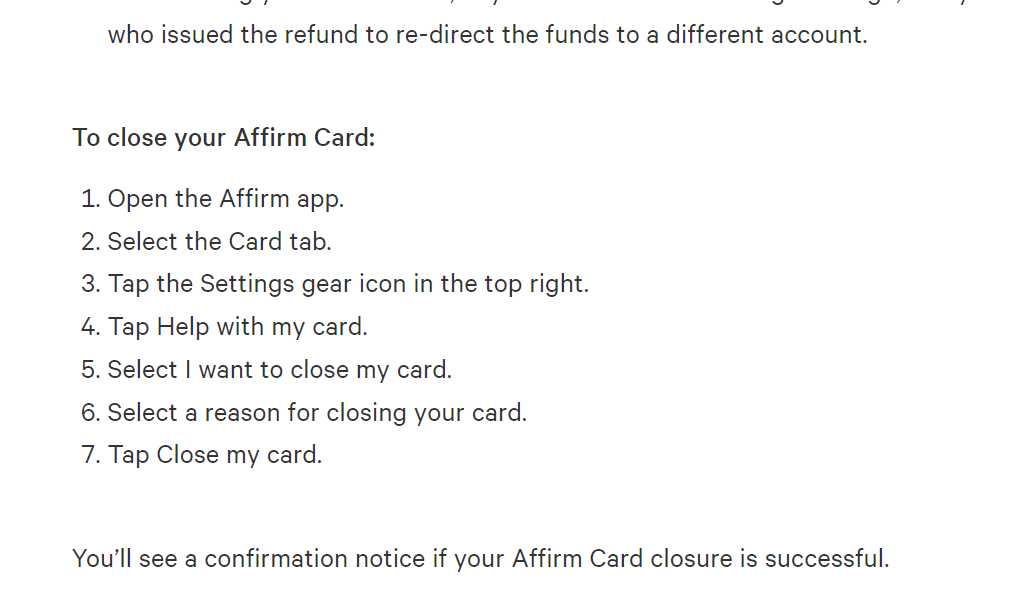Click the 'Select I want to close my card' step
The height and width of the screenshot is (611, 1027).
pyautogui.click(x=280, y=370)
